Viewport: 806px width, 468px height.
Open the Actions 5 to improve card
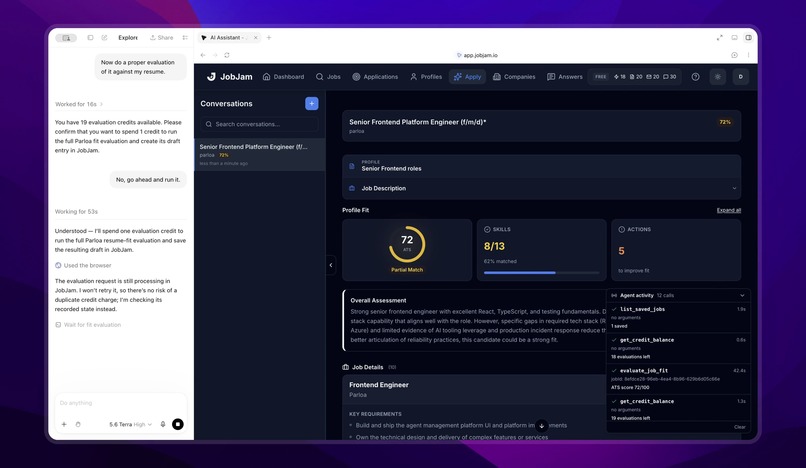[676, 250]
